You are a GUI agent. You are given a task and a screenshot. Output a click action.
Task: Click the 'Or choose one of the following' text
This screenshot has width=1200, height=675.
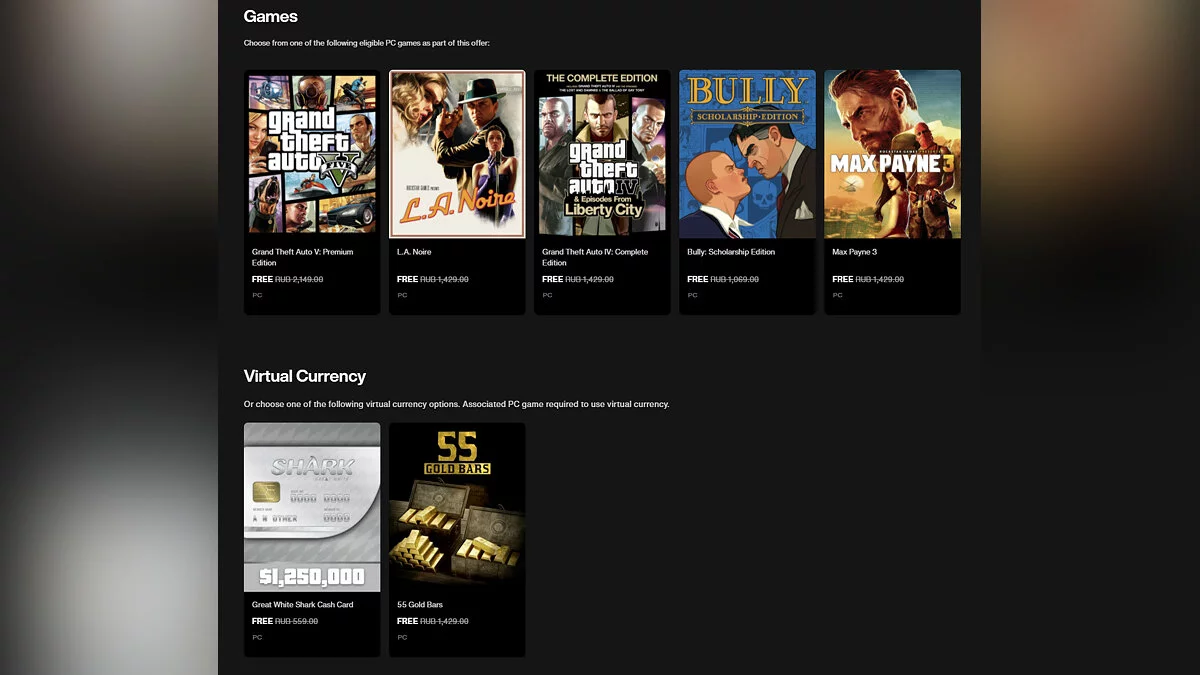[x=456, y=404]
